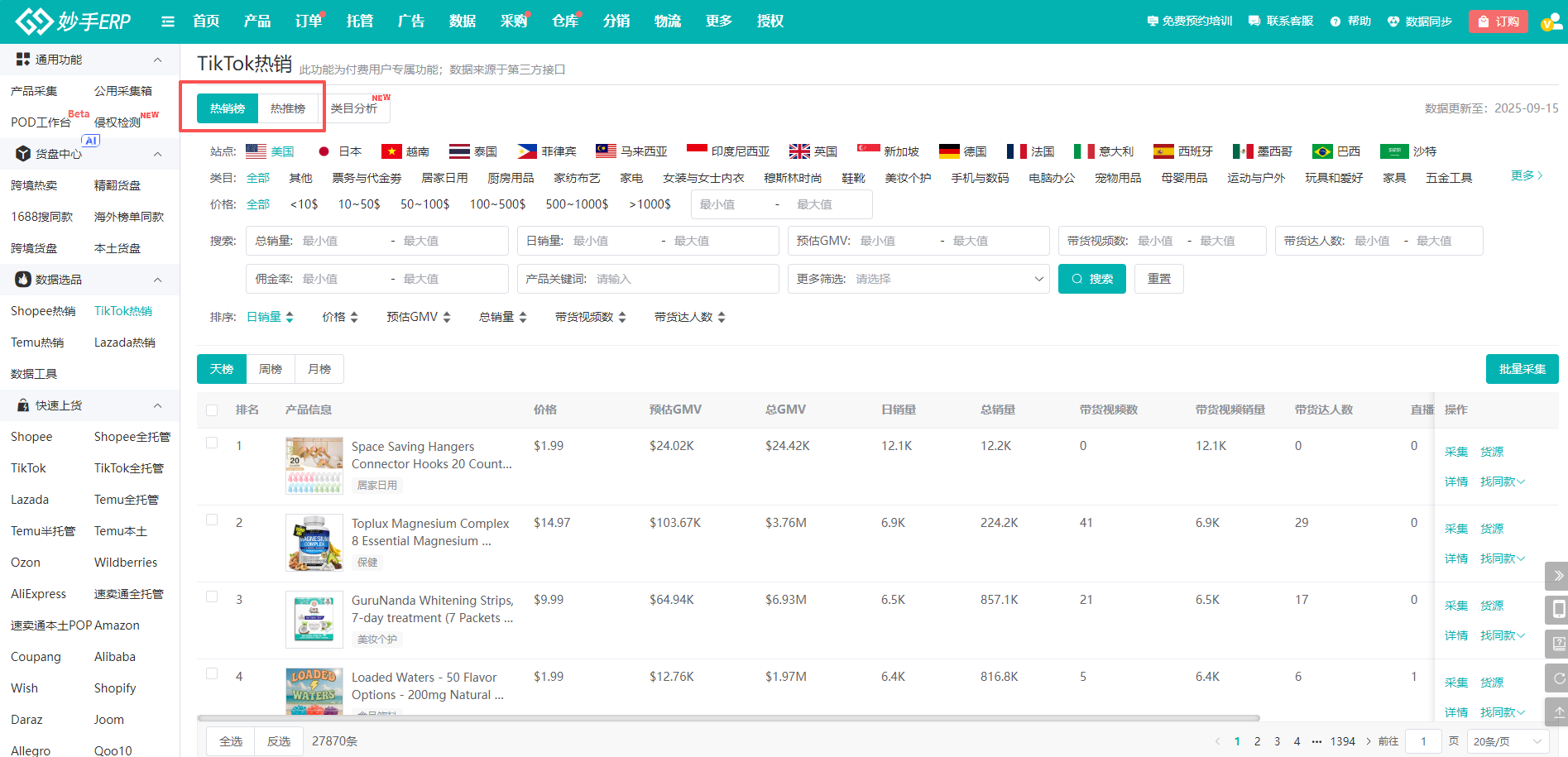
Task: Open the 更多筛选 dropdown
Action: click(x=918, y=279)
